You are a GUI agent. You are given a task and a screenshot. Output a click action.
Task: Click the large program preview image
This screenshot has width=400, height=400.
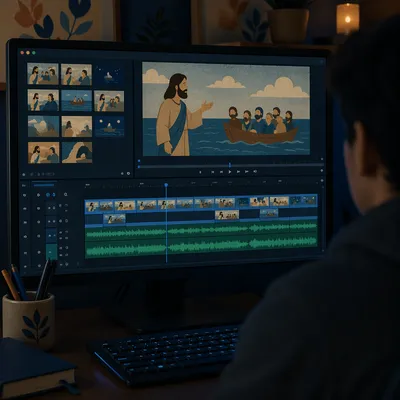226,109
